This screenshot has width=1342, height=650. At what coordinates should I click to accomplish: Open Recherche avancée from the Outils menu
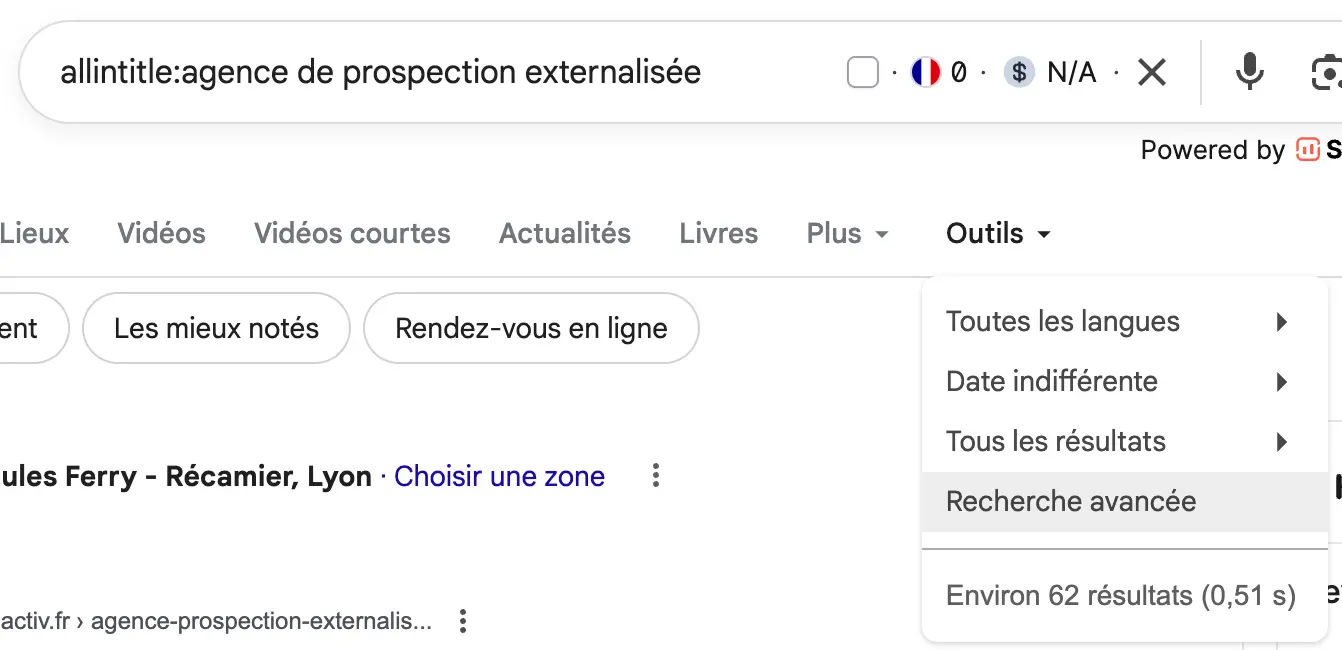1070,501
